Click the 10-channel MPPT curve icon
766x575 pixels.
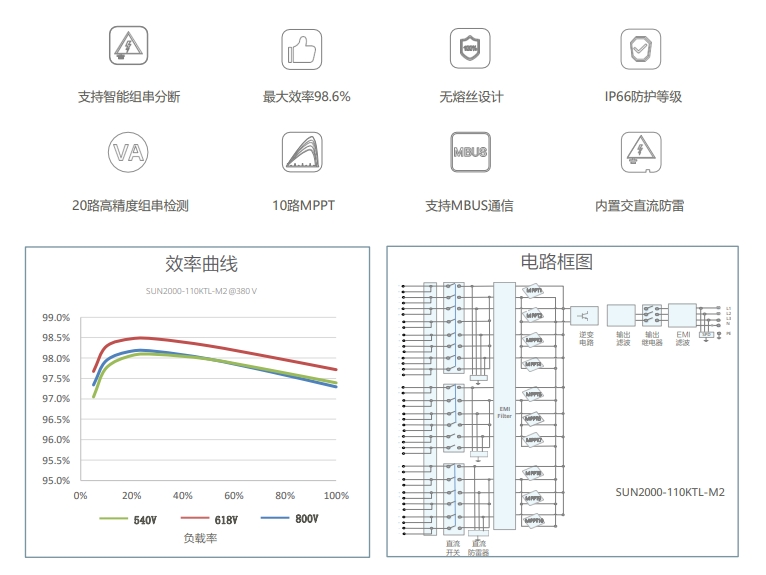click(302, 153)
